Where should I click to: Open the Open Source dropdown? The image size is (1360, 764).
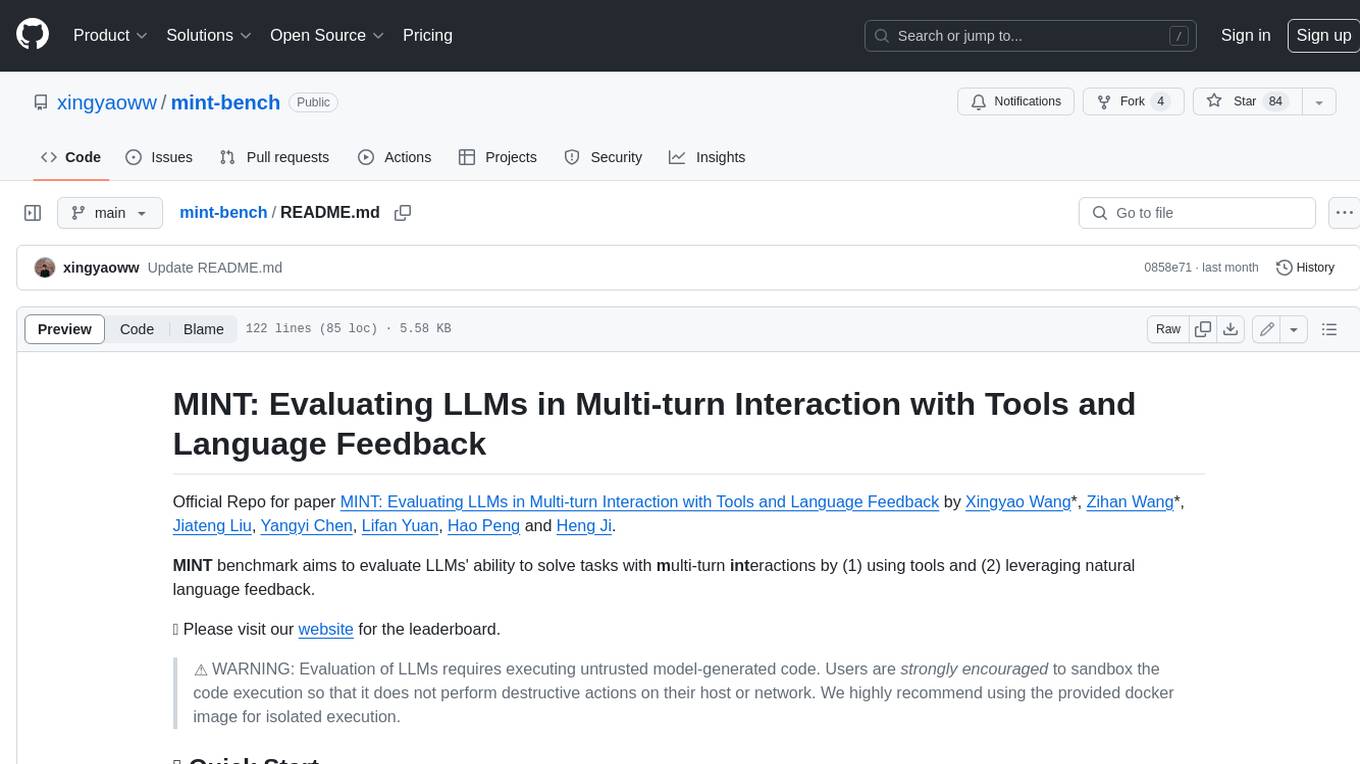[327, 35]
